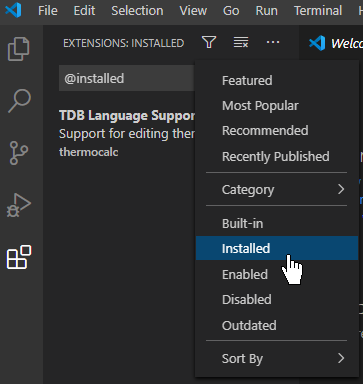
Task: Open the Edit menu
Action: point(84,11)
